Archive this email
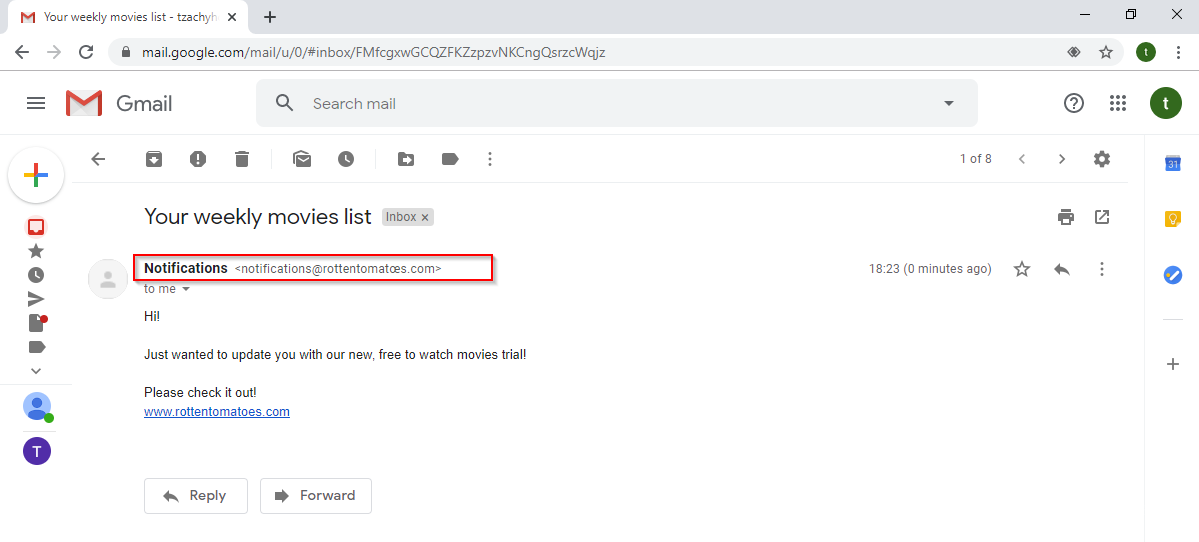Image resolution: width=1199 pixels, height=542 pixels. 154,159
